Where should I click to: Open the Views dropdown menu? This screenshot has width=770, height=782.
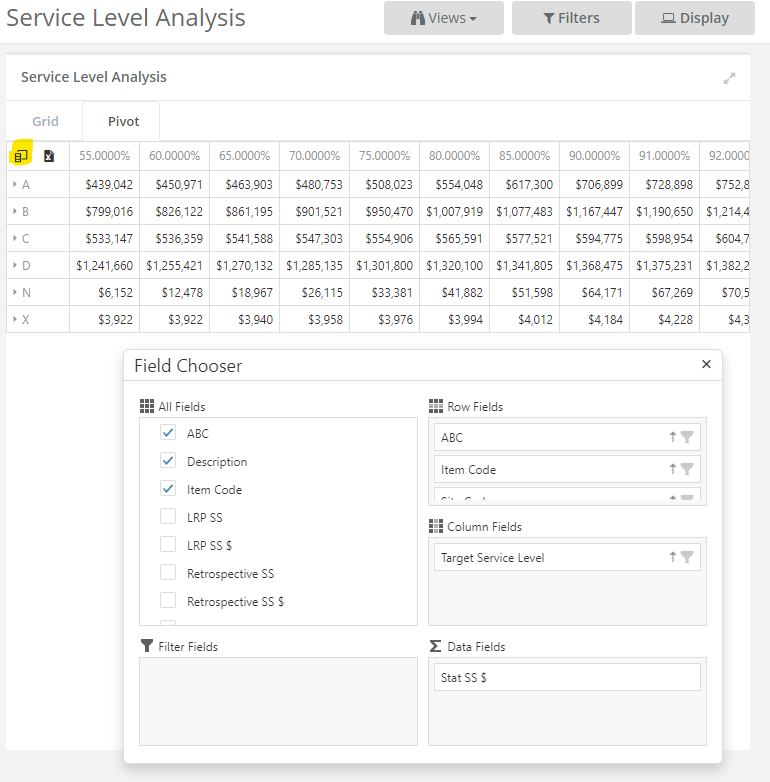point(444,18)
